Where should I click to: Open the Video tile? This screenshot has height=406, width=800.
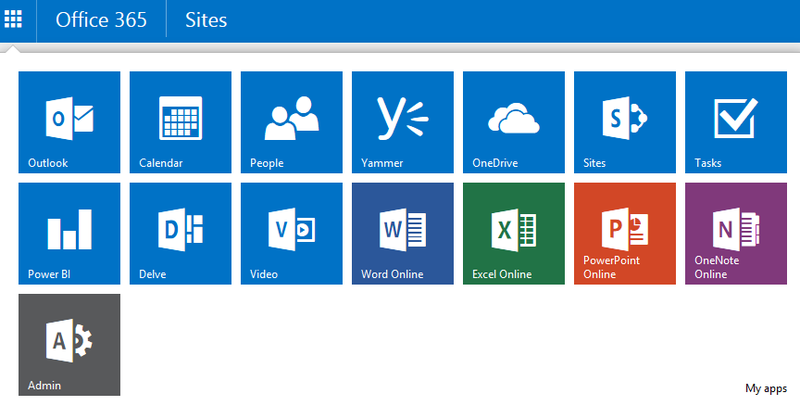[292, 234]
